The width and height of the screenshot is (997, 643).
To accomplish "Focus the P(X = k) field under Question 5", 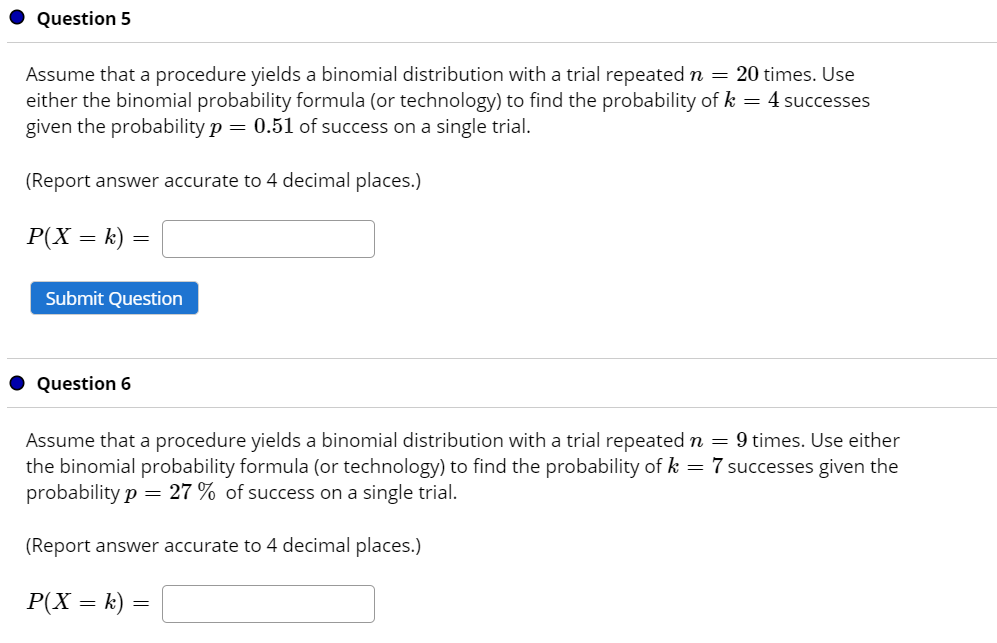I will (x=268, y=238).
